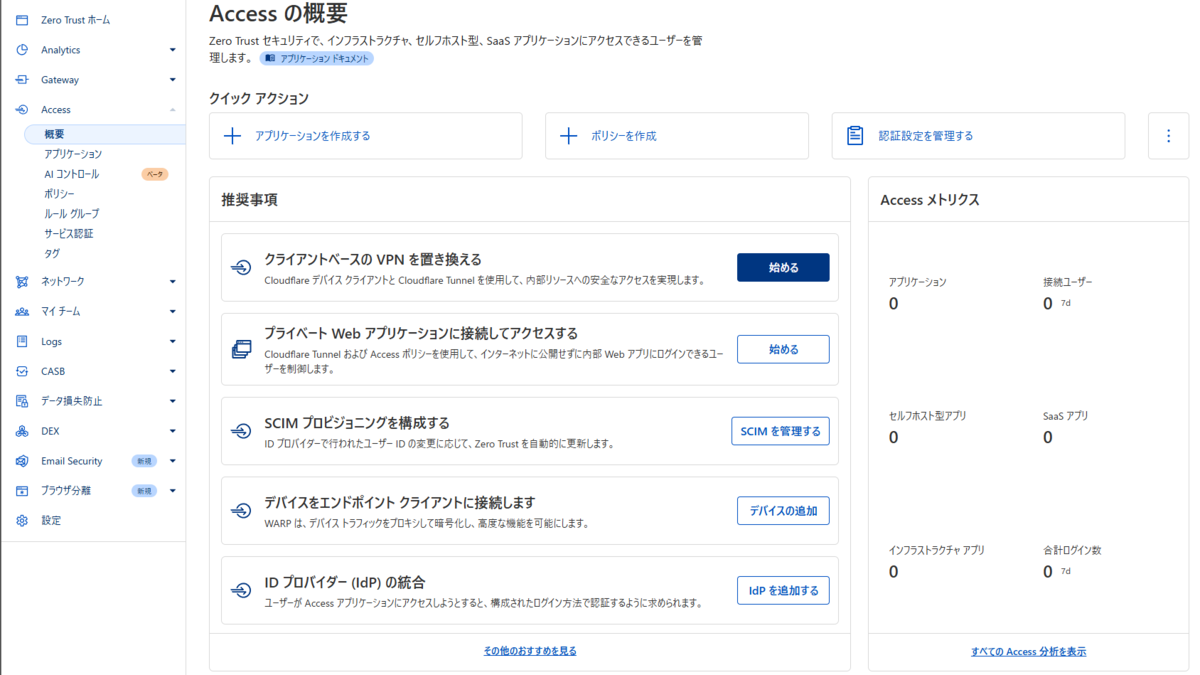Open アプリケーション under Access
This screenshot has height=675, width=1200.
[73, 154]
